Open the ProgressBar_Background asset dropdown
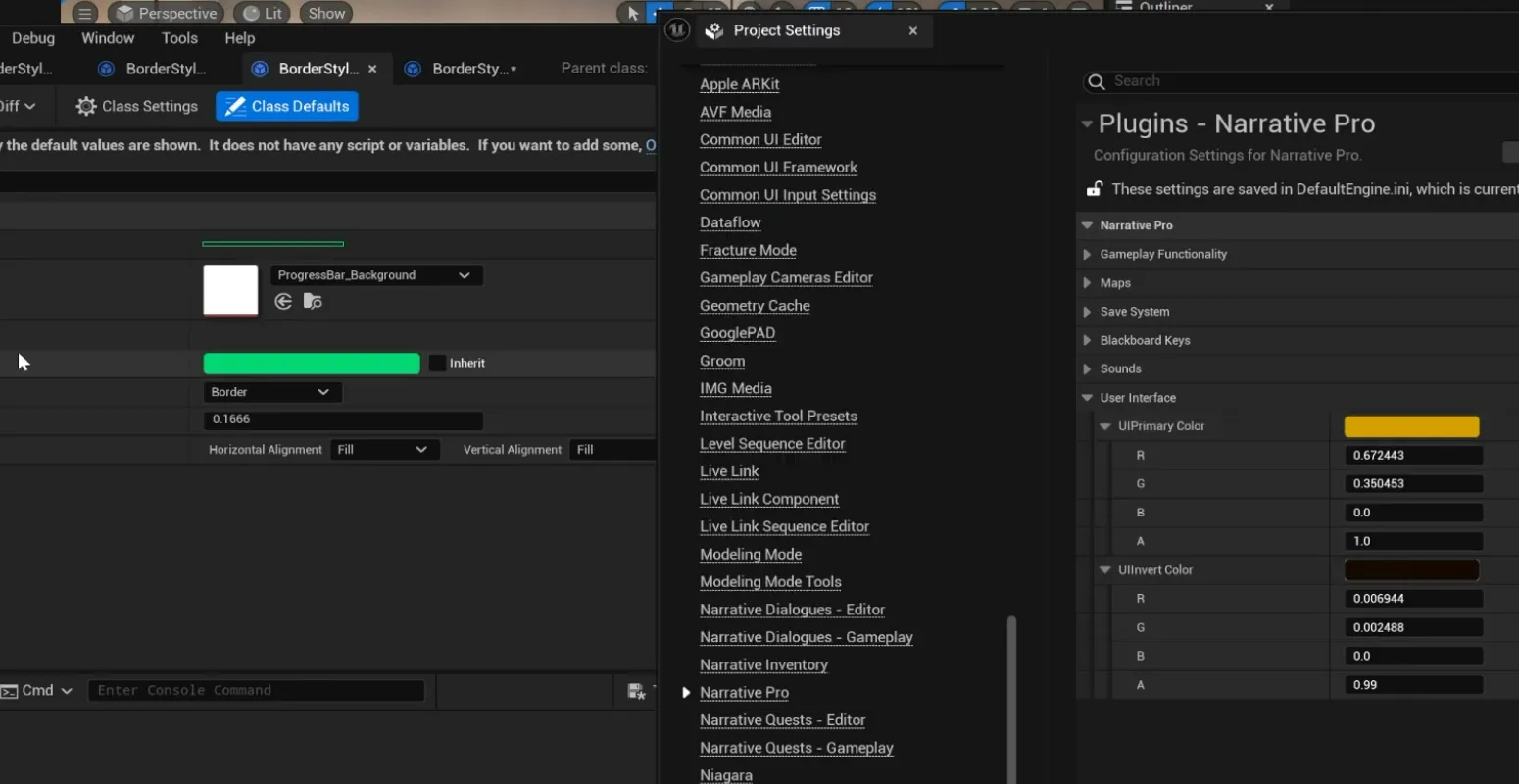 click(x=376, y=275)
